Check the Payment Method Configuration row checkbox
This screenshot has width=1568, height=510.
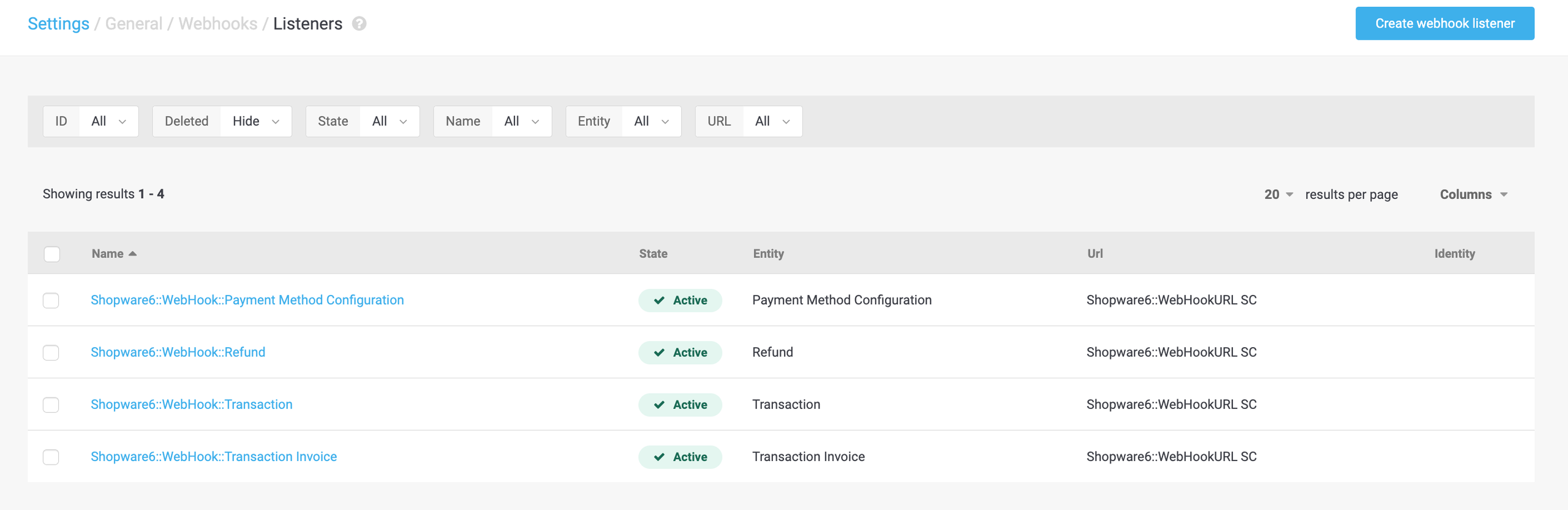51,301
